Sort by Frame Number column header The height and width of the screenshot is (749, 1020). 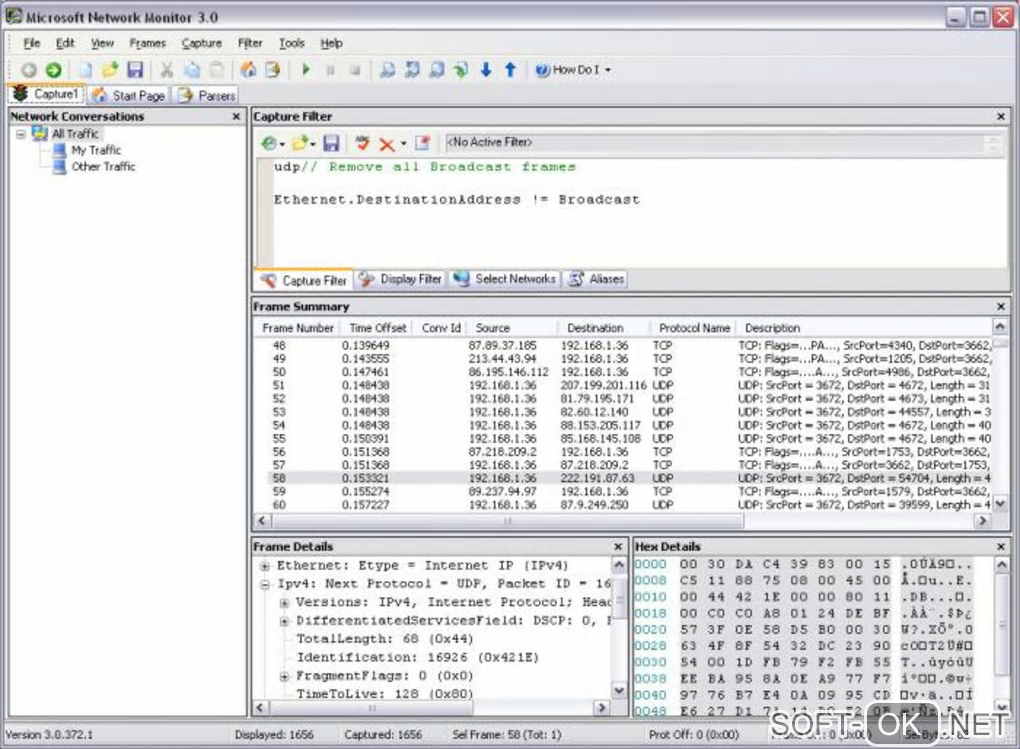click(298, 328)
